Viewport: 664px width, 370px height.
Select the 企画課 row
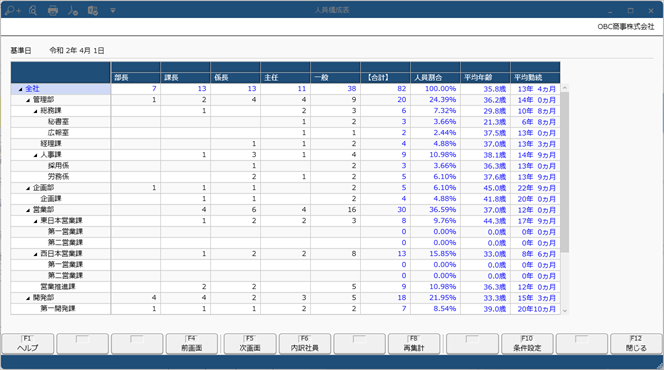[285, 199]
